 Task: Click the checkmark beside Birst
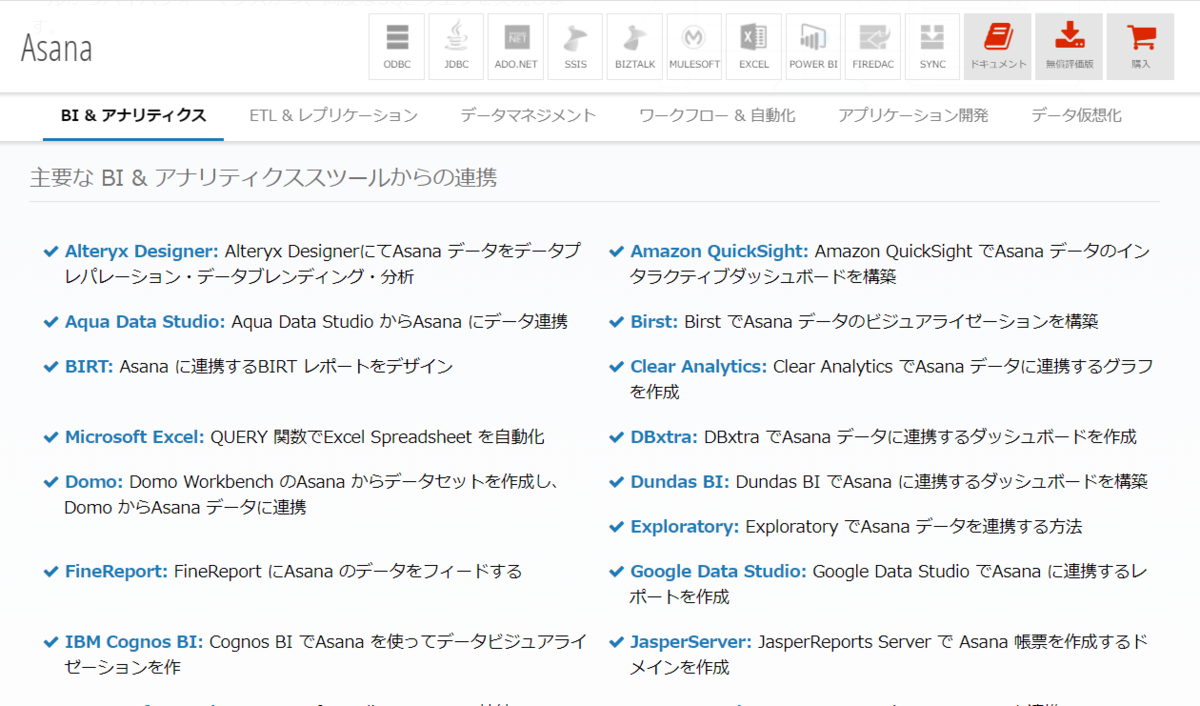click(616, 322)
